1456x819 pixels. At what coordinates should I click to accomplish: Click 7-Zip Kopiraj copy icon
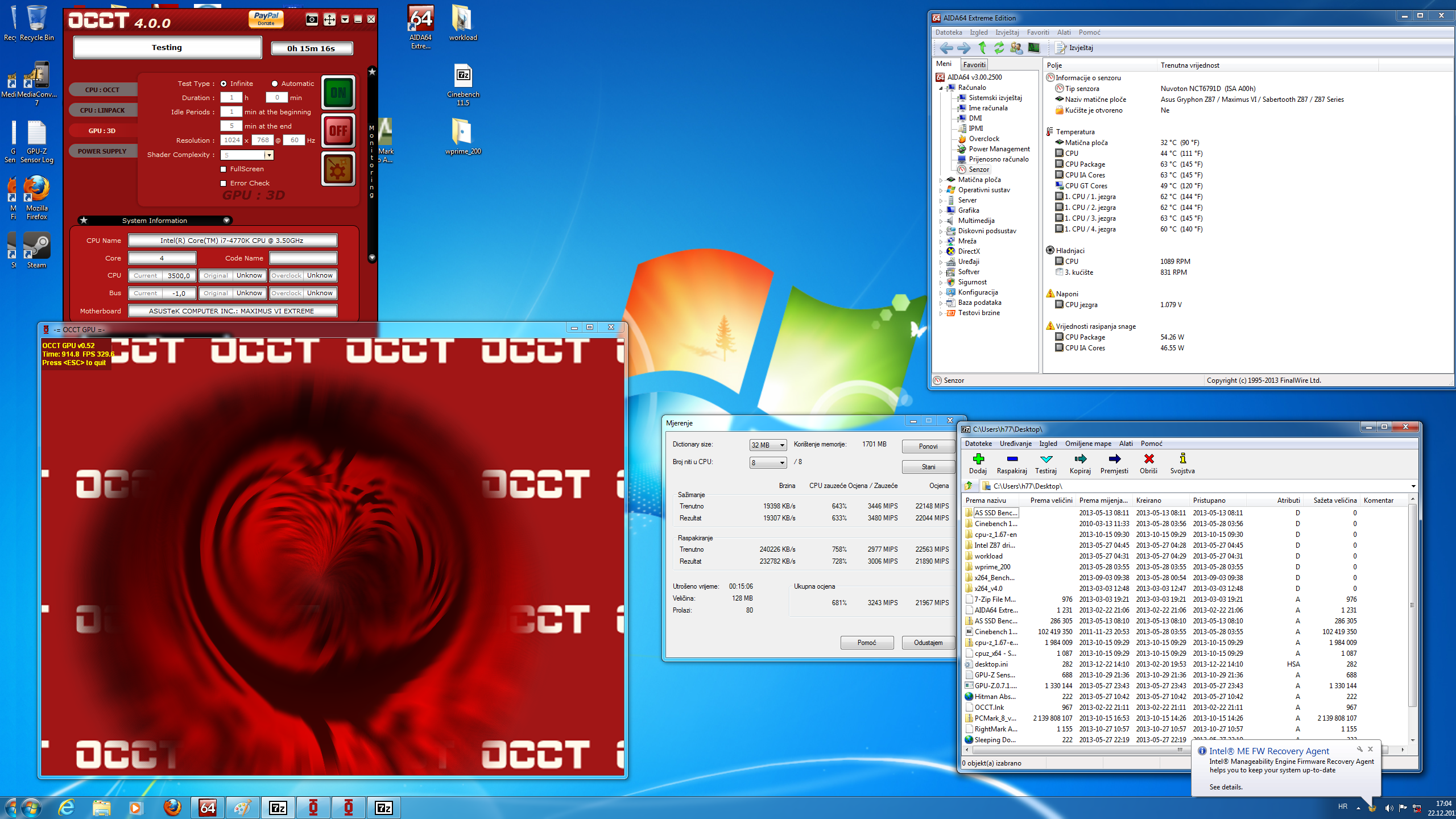[1080, 464]
